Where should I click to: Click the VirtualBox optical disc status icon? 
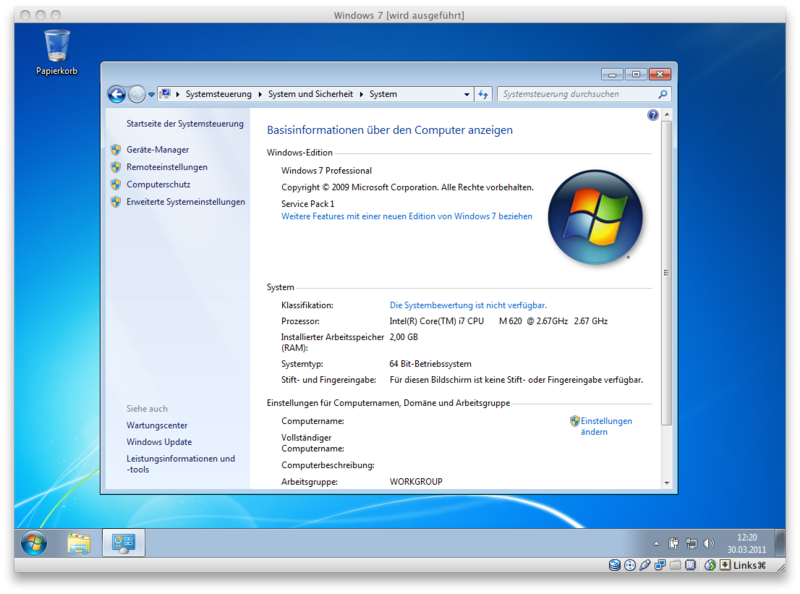click(630, 565)
